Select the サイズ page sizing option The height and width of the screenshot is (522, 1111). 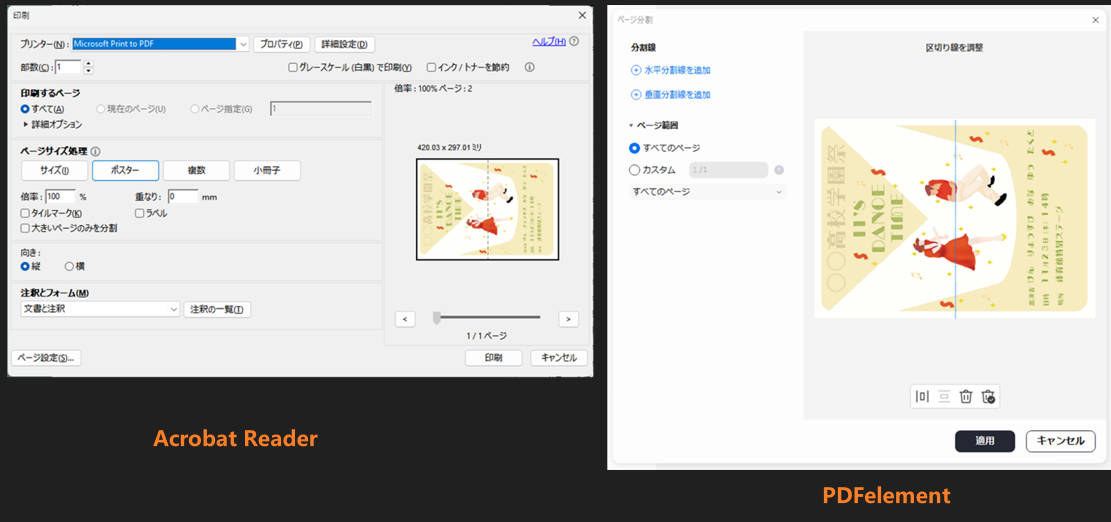(x=55, y=171)
